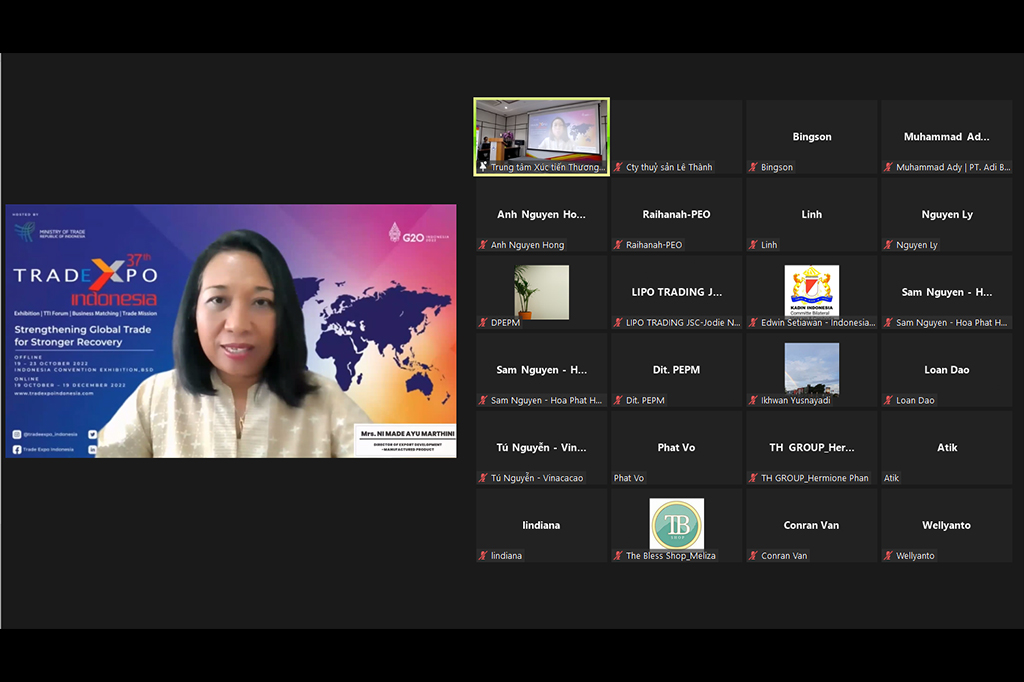Click muted mic icon next to Tú Nguyễn - Vinacacao

483,478
